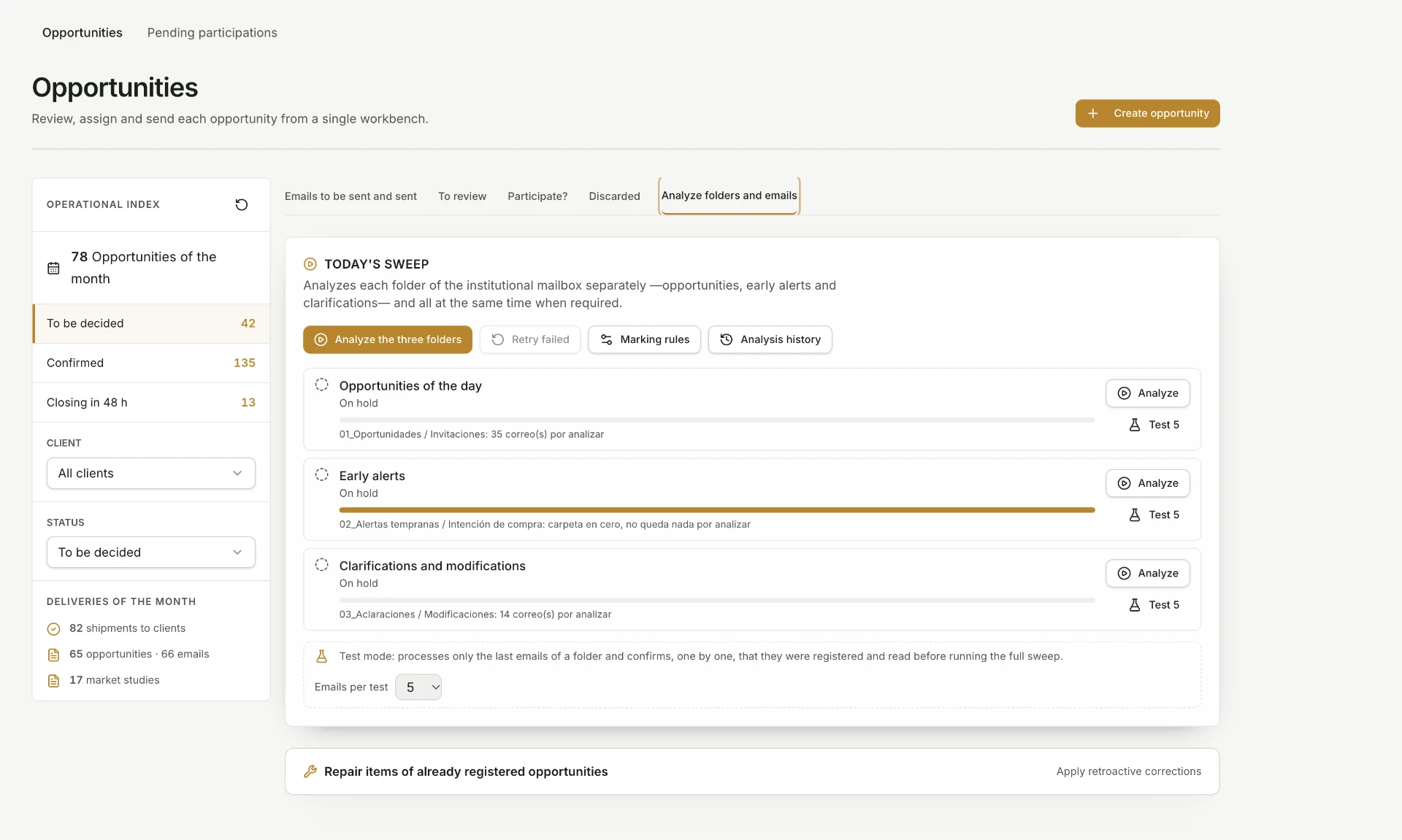The image size is (1402, 840).
Task: Click the wrench icon for repair items
Action: pyautogui.click(x=310, y=771)
